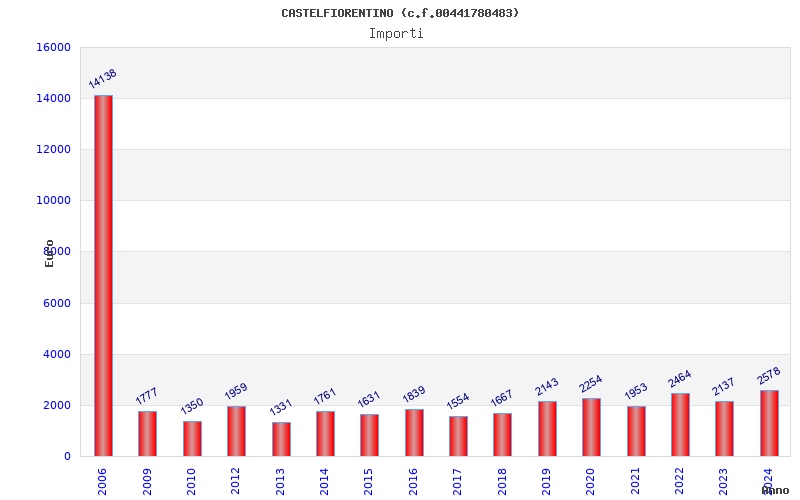Viewport: 800px width, 500px height.
Task: Click the 2021 bar in the chart
Action: (x=636, y=431)
